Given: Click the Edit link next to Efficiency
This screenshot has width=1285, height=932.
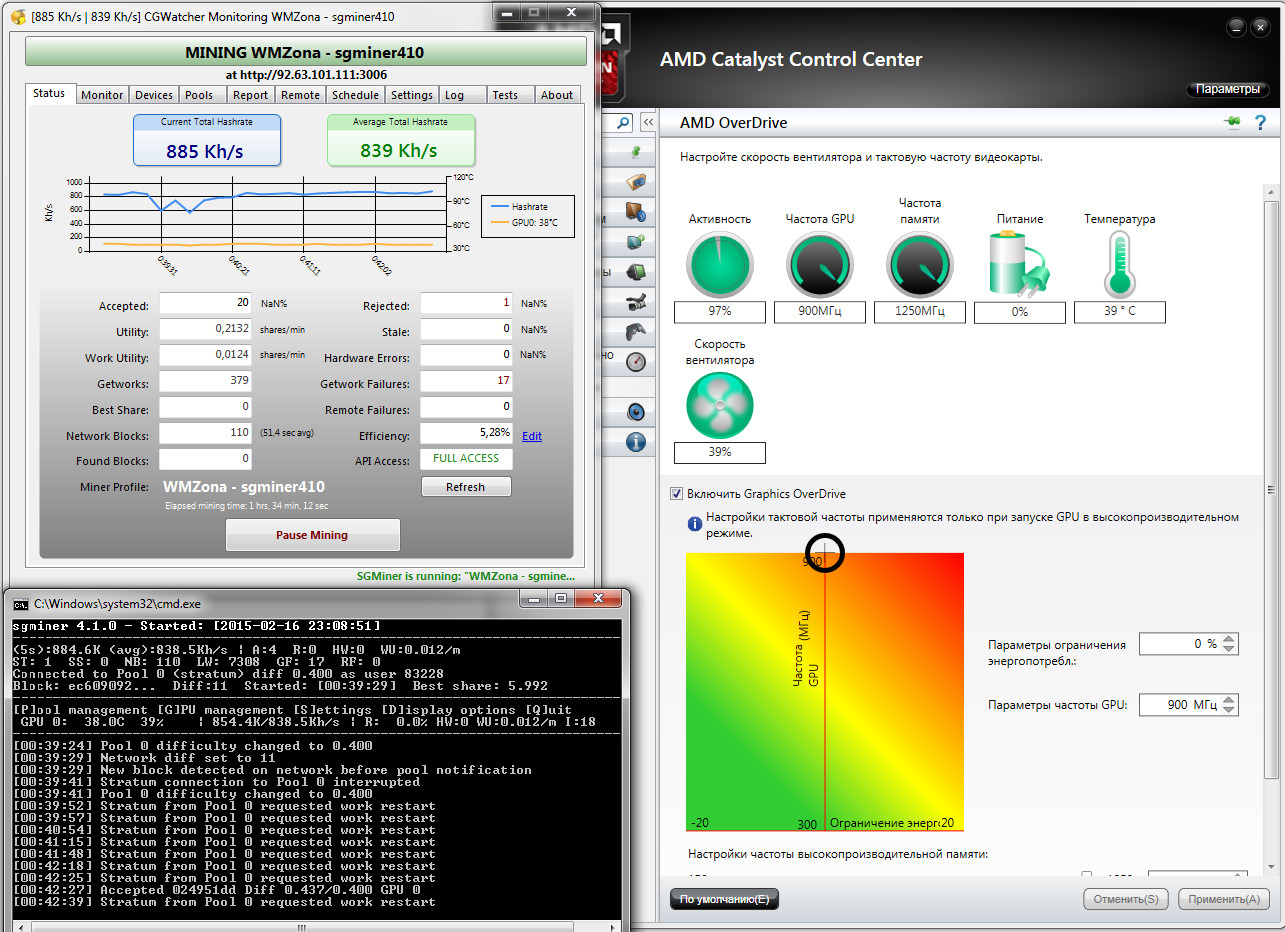Looking at the screenshot, I should (x=532, y=436).
